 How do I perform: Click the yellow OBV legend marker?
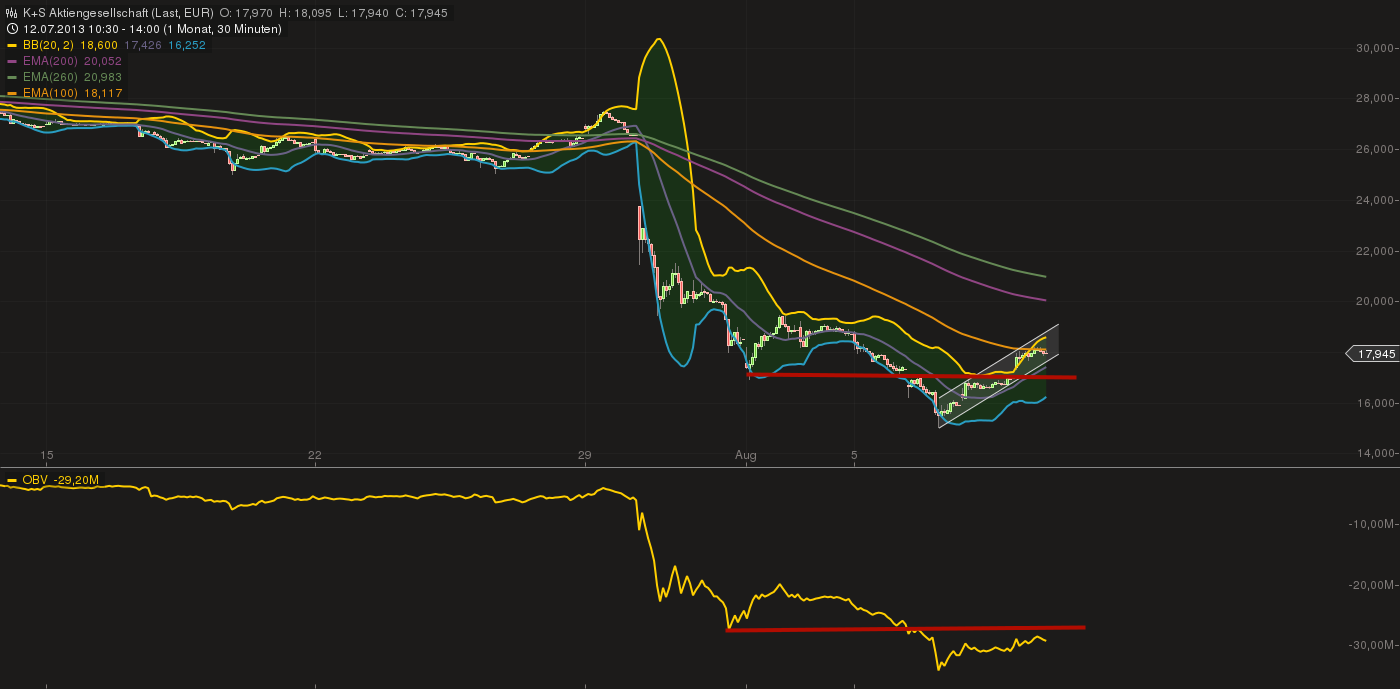coord(12,481)
